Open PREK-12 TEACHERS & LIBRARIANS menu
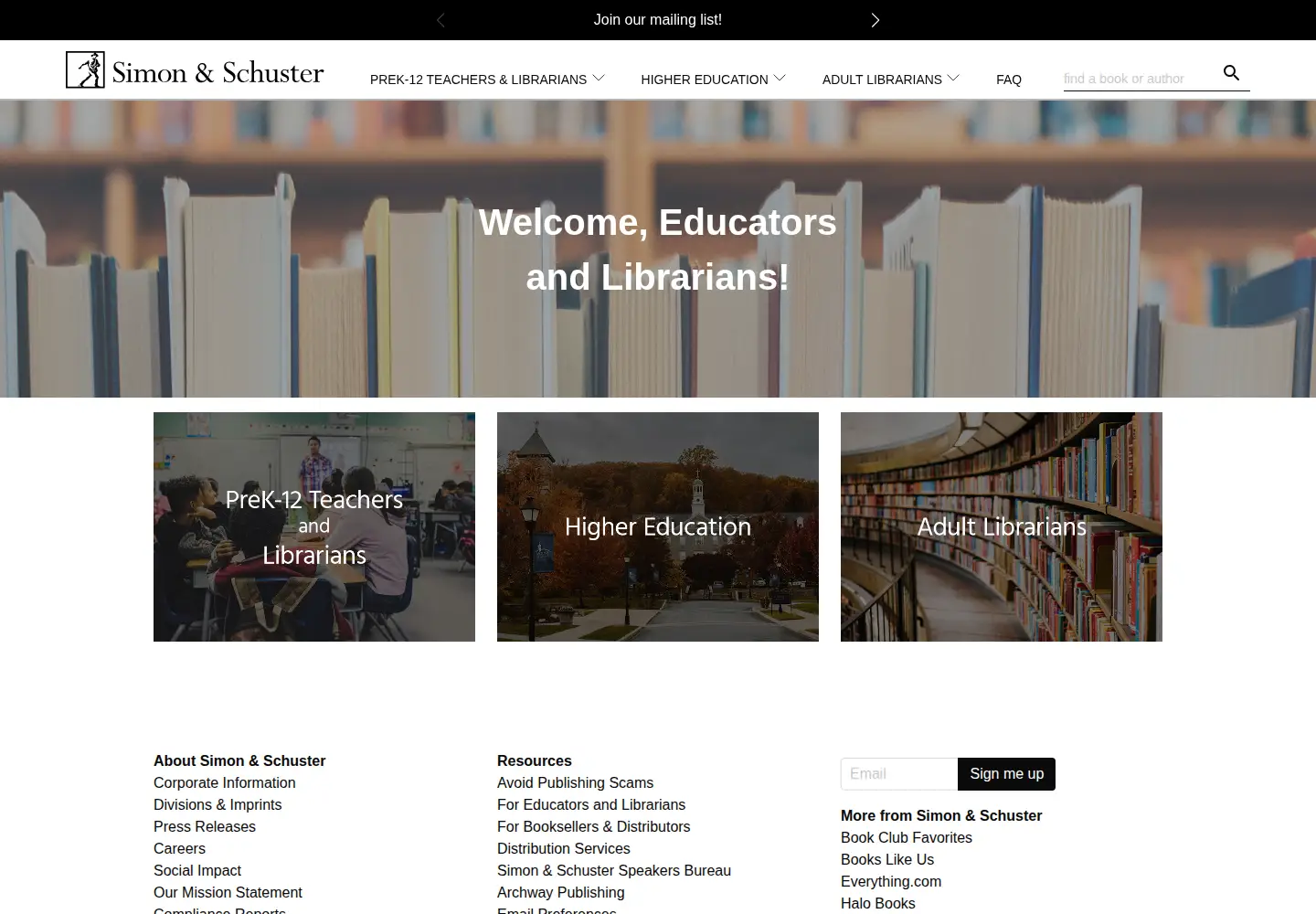The image size is (1316, 914). tap(478, 80)
